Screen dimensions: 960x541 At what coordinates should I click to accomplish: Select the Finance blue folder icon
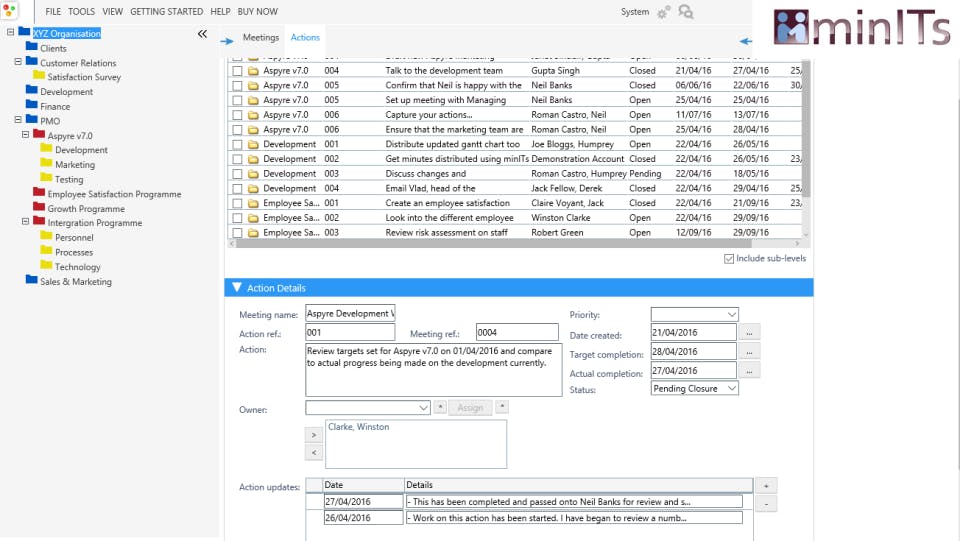pos(32,105)
